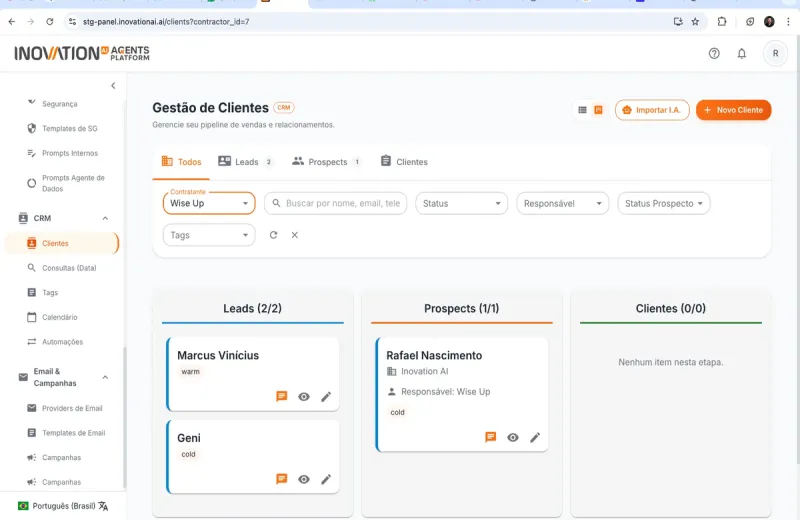Open Tags in the sidebar

pos(50,292)
